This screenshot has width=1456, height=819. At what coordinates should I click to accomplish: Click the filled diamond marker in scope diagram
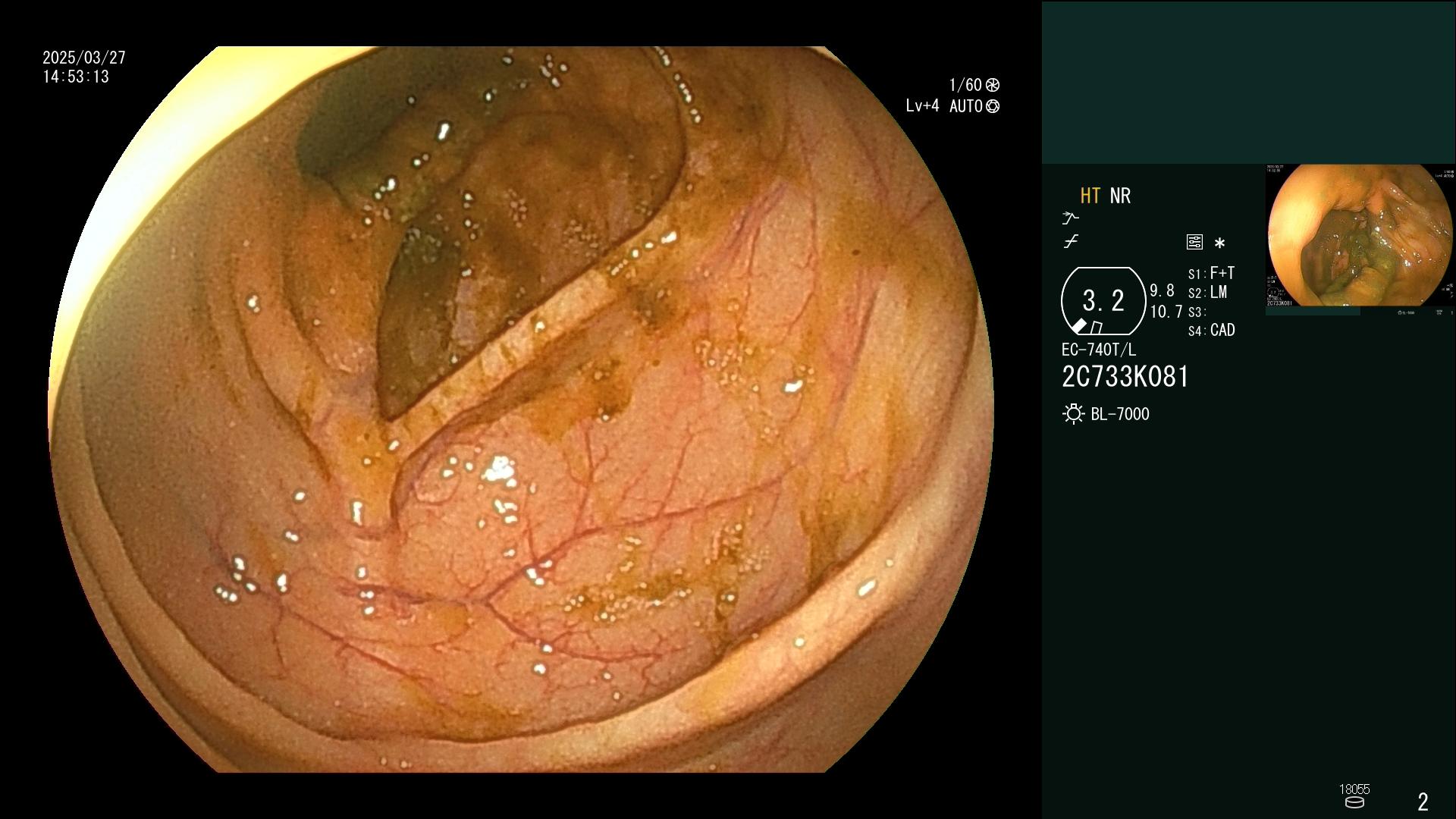(1079, 325)
